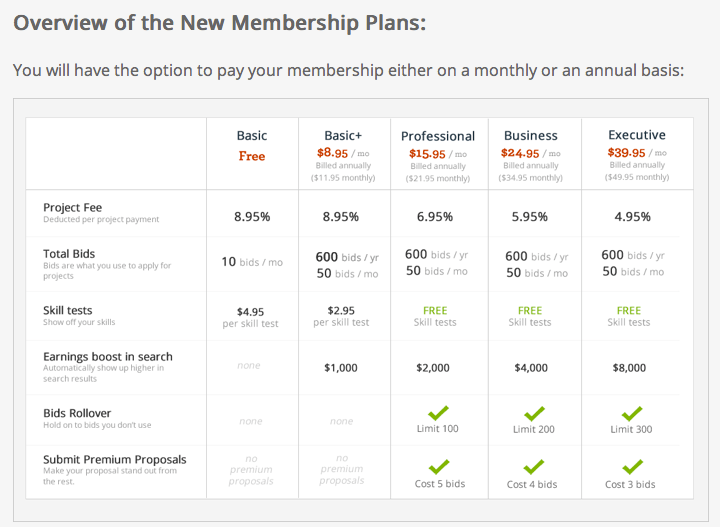This screenshot has height=527, width=720.
Task: Click the Basic plan Free price
Action: point(252,156)
